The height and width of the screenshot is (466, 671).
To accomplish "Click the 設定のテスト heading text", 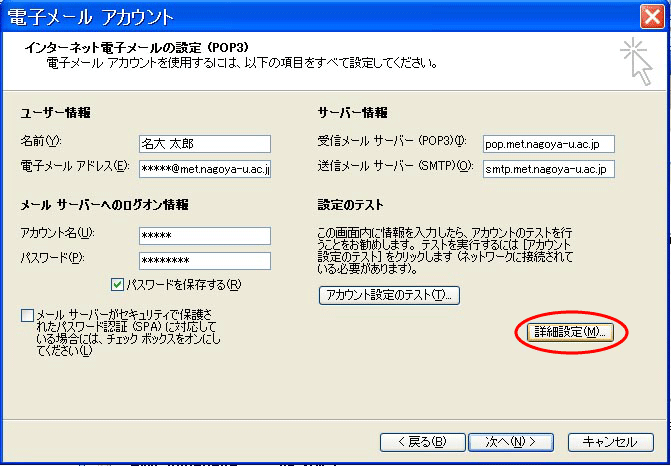I will [x=350, y=205].
